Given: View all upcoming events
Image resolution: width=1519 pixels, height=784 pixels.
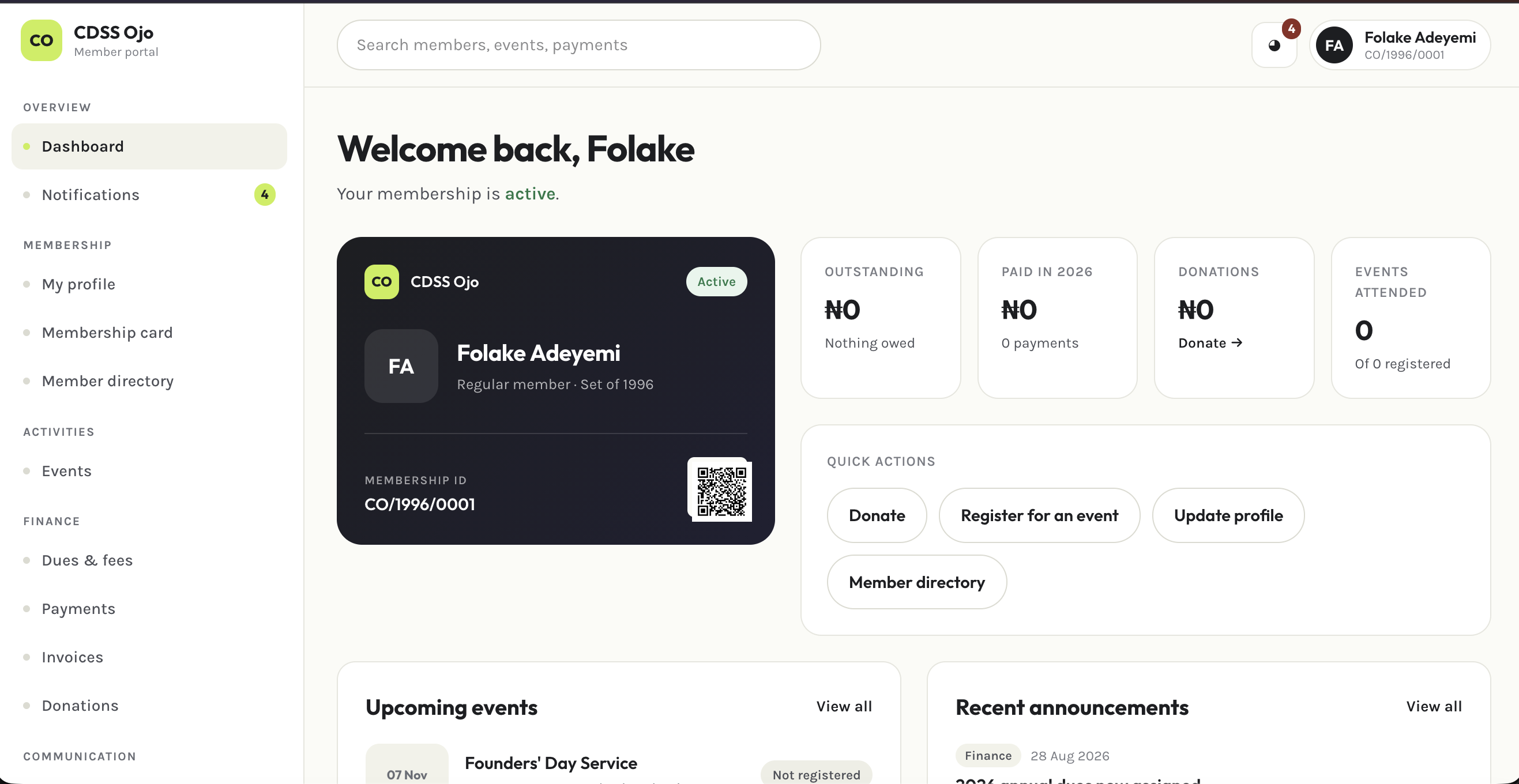Looking at the screenshot, I should [844, 707].
